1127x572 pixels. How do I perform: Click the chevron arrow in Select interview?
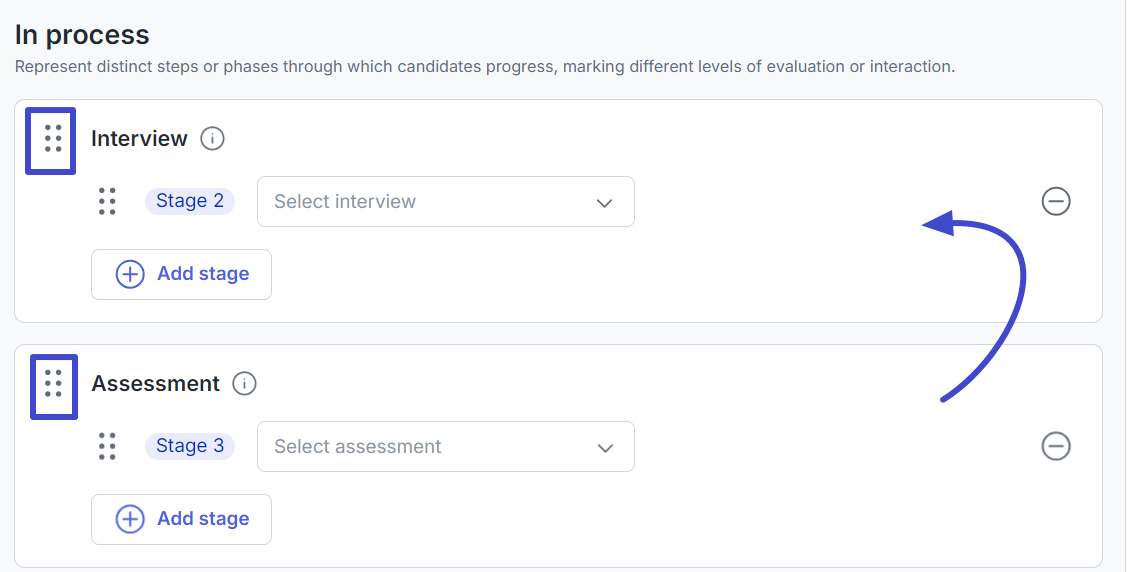point(604,203)
